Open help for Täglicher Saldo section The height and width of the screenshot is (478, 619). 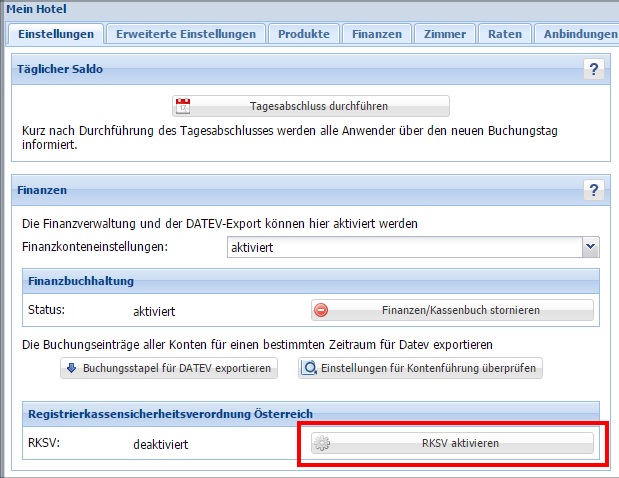(x=594, y=69)
